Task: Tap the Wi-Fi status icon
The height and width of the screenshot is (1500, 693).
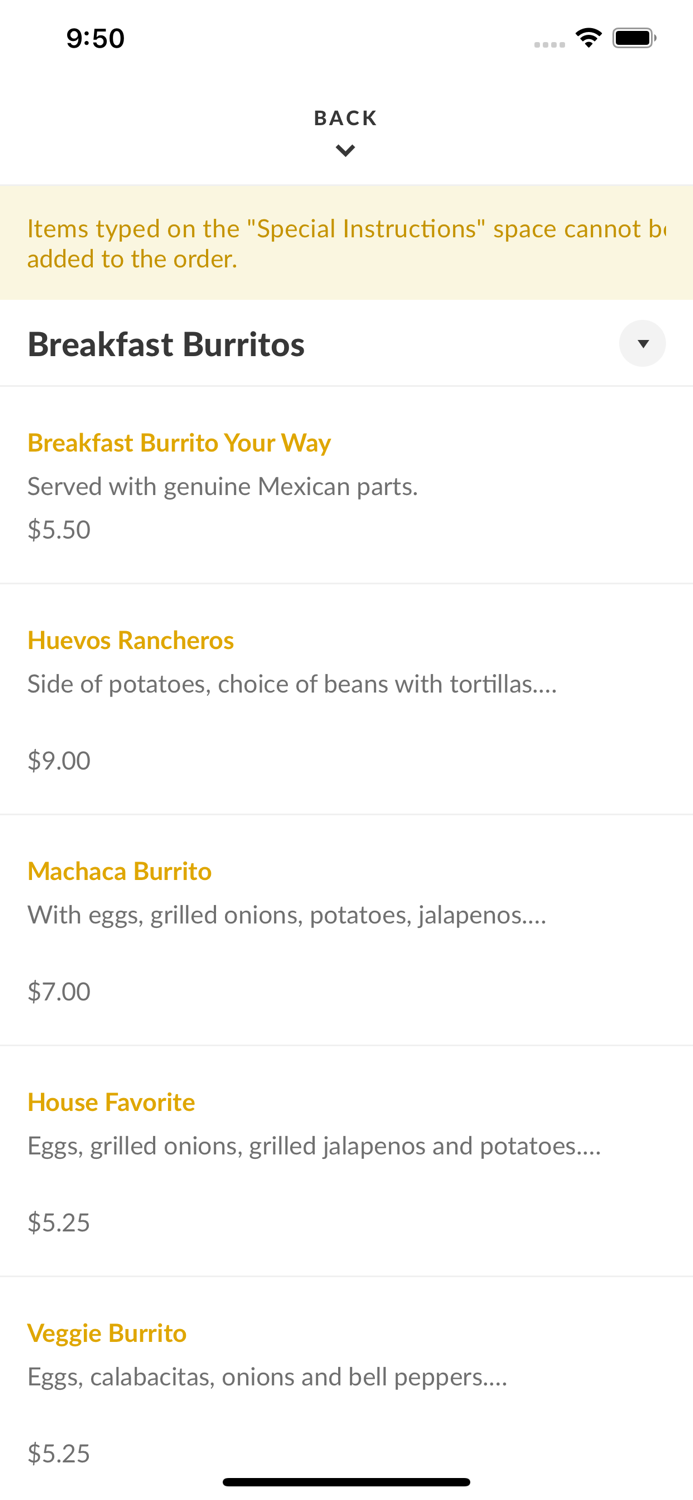Action: tap(588, 37)
